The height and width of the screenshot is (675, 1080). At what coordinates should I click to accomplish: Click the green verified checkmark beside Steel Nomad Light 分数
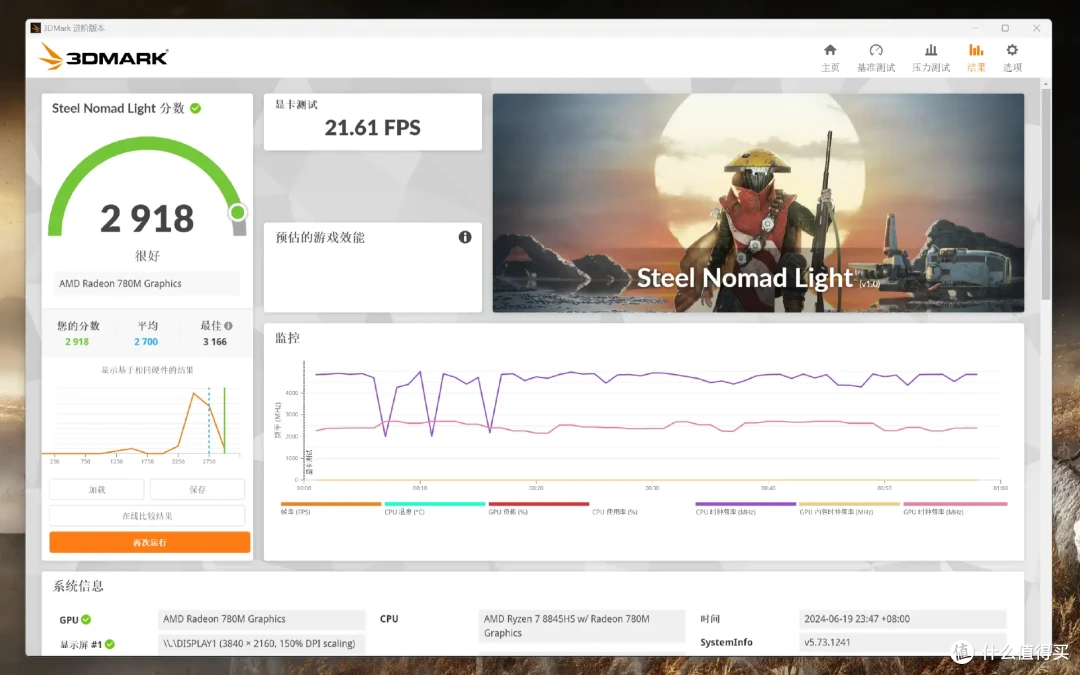(x=196, y=108)
